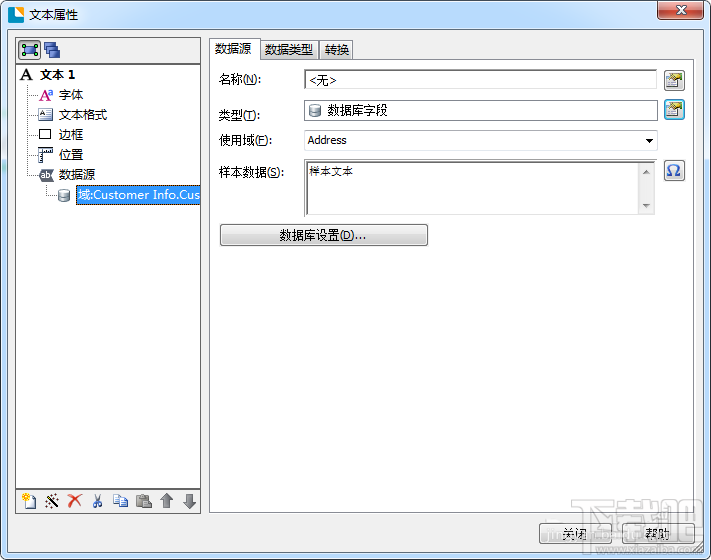Viewport: 711px width, 560px height.
Task: Select the 域:Customer Info.Cus data field item
Action: tap(138, 195)
